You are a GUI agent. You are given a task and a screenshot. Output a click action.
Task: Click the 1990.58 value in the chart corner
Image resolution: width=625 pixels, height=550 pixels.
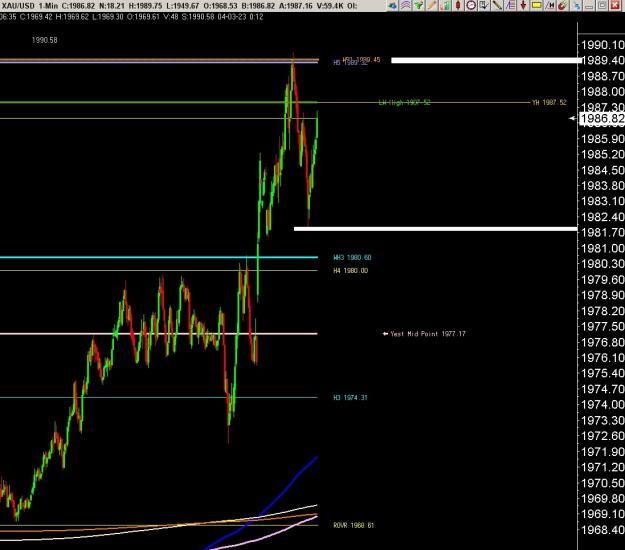coord(45,40)
